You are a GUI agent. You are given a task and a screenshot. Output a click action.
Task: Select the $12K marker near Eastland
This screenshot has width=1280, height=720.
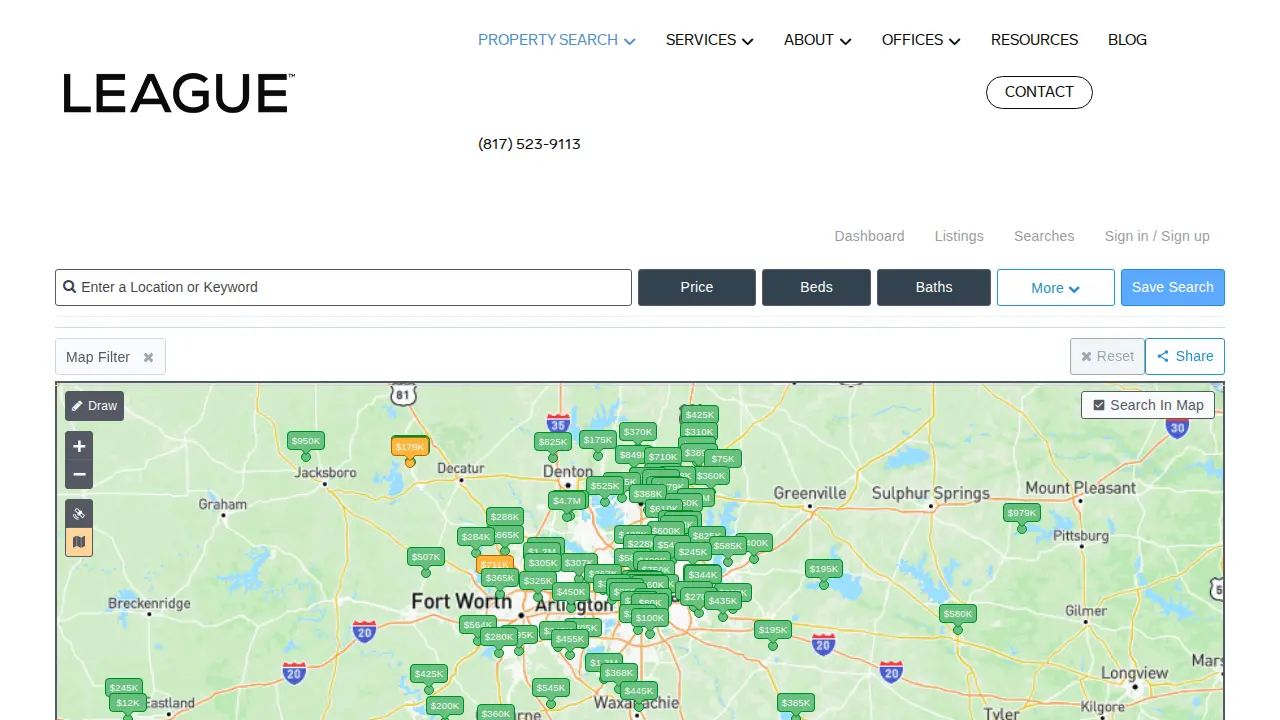[x=128, y=703]
